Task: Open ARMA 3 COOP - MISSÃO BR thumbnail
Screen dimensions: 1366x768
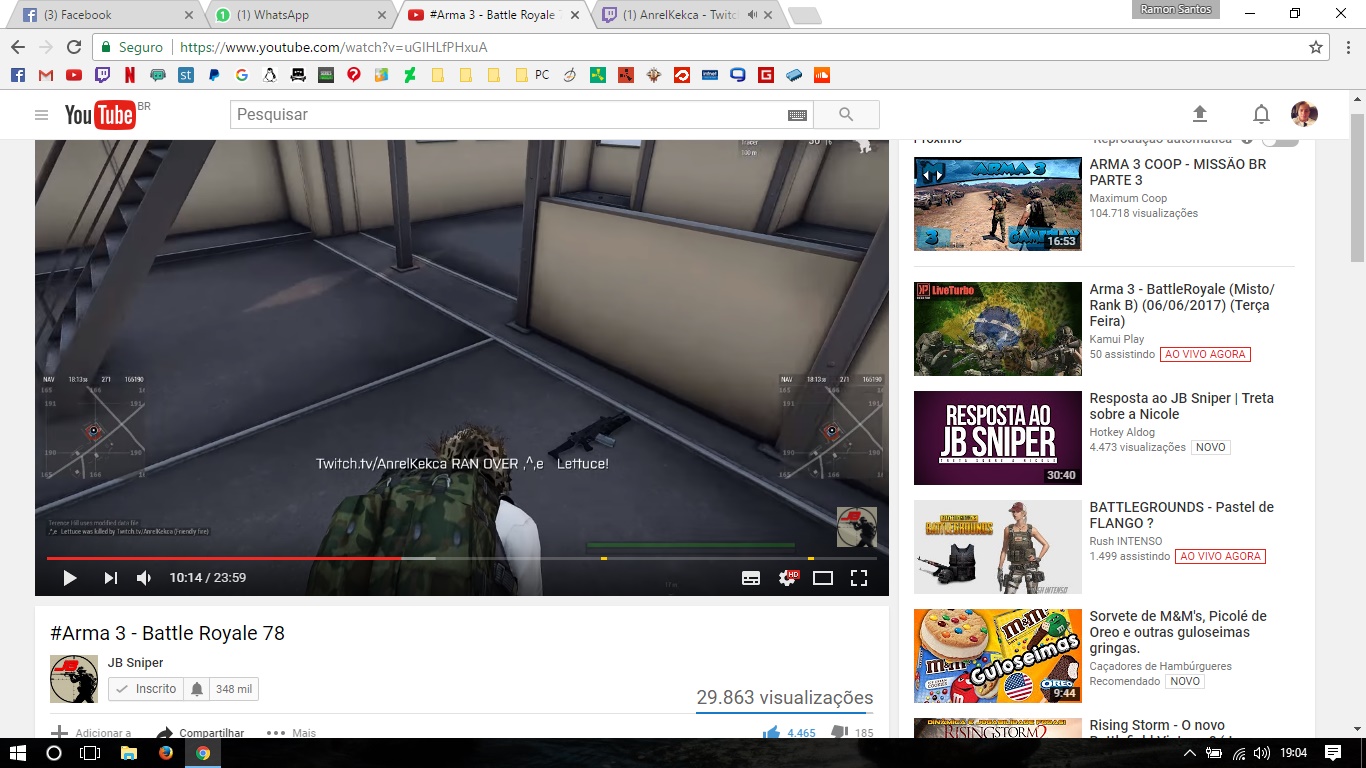Action: pos(998,204)
